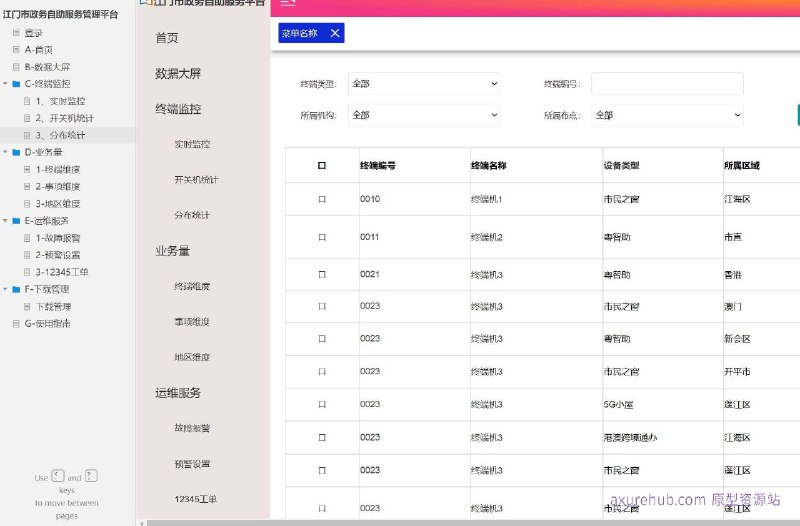Open 故障报警 submenu item
The width and height of the screenshot is (800, 526).
click(192, 428)
